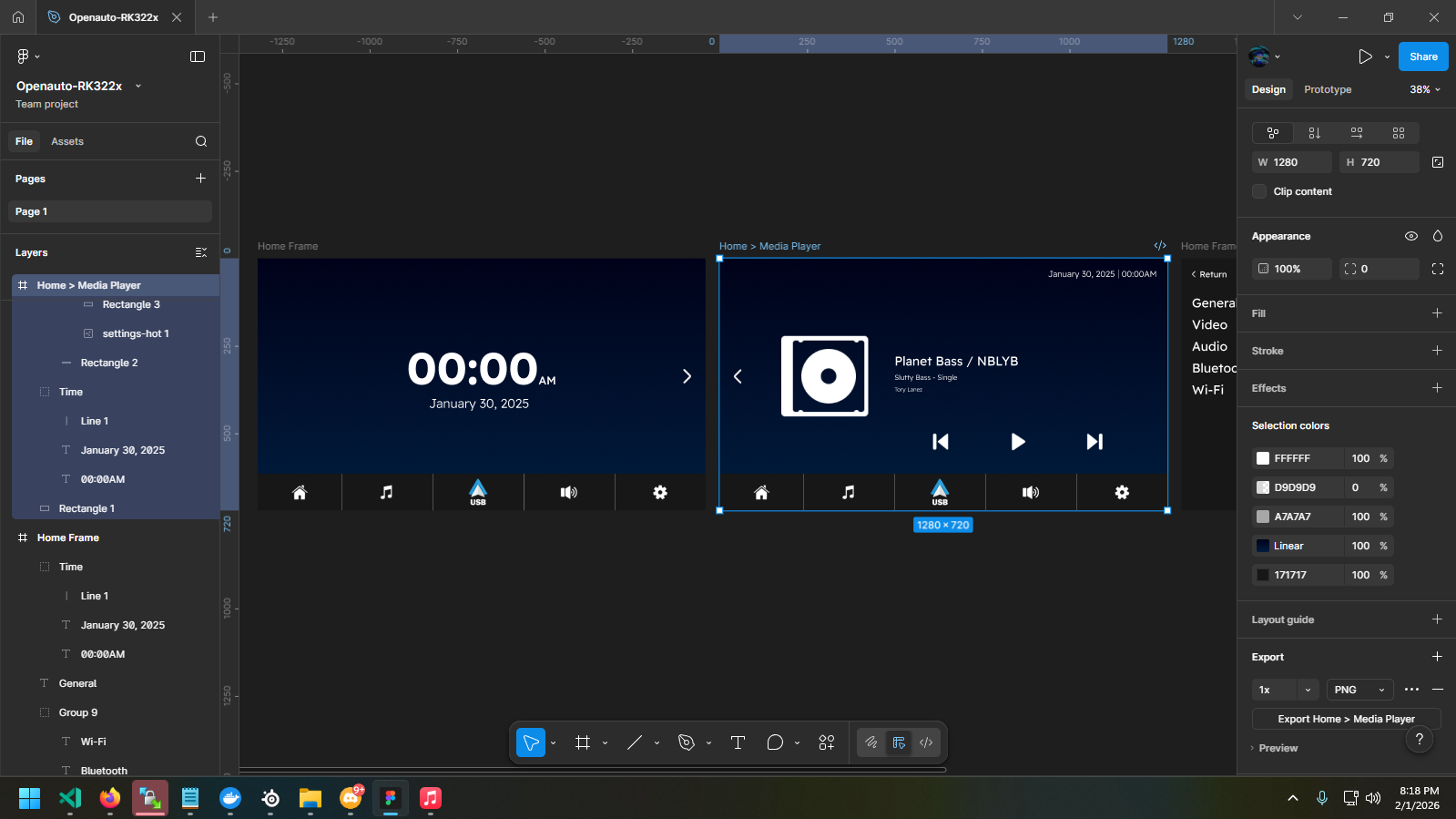The image size is (1456, 819).
Task: Open the 38% zoom dropdown
Action: (x=1425, y=89)
